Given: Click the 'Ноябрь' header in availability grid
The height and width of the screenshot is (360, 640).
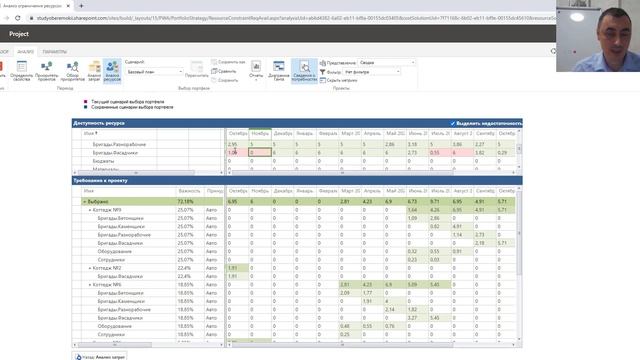Looking at the screenshot, I should [260, 133].
